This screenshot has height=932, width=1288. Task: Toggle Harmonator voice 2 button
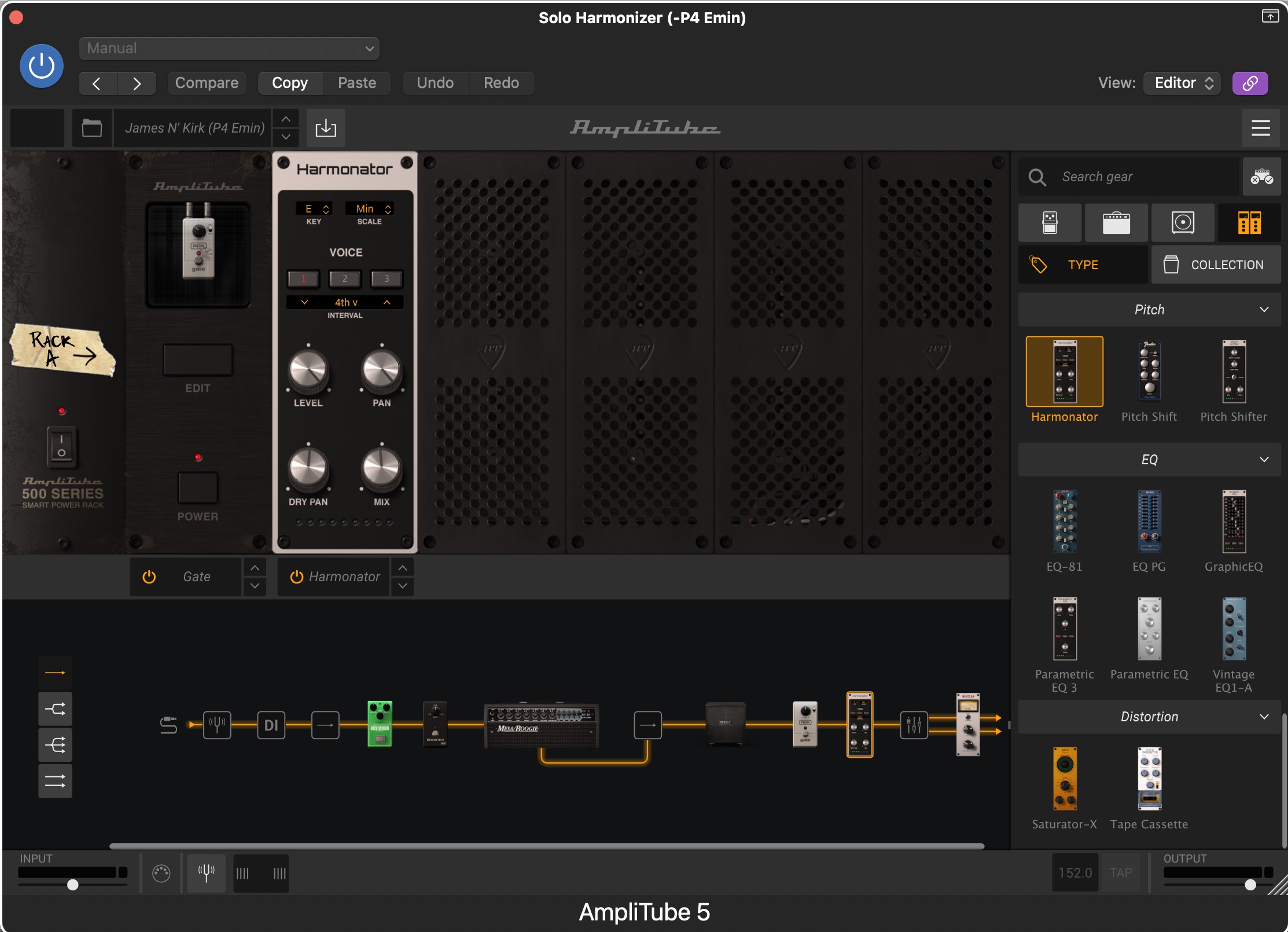point(345,278)
